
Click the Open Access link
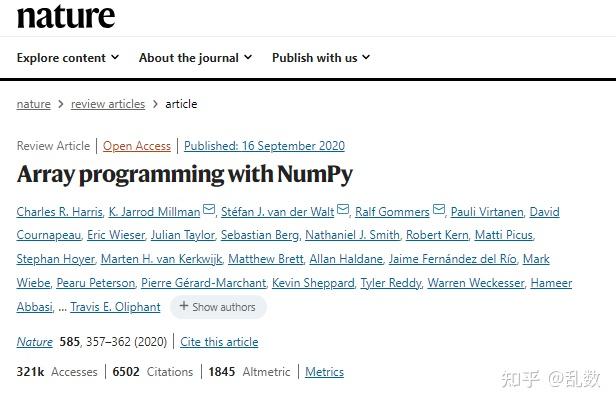coord(137,146)
